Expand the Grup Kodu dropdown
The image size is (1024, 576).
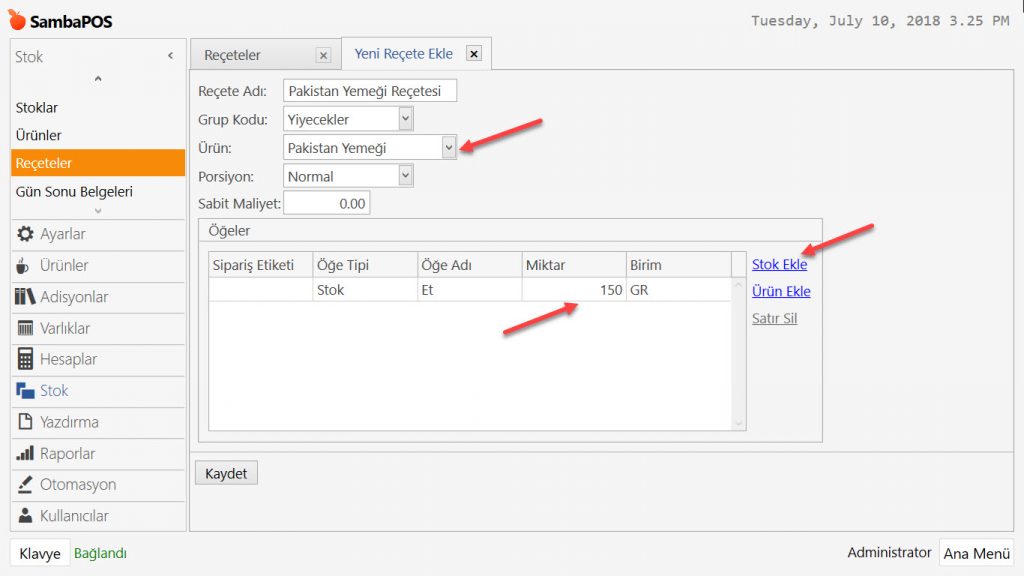(405, 119)
